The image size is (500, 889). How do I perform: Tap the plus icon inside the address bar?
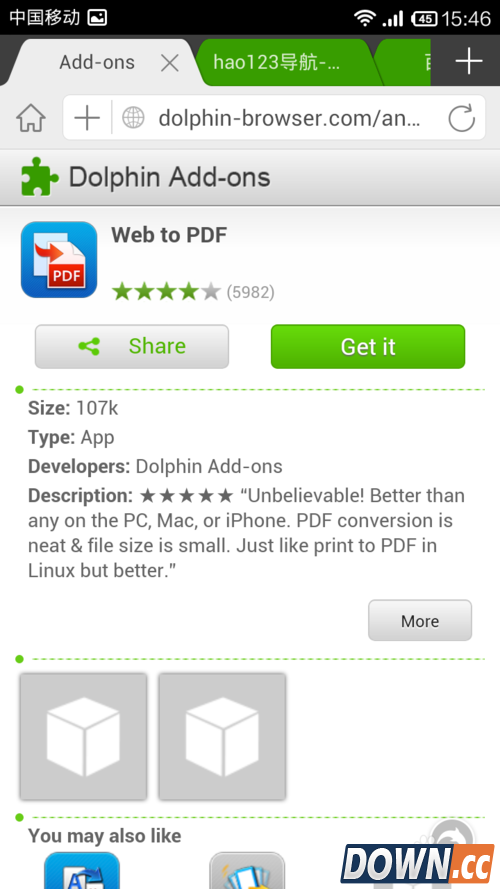click(87, 118)
